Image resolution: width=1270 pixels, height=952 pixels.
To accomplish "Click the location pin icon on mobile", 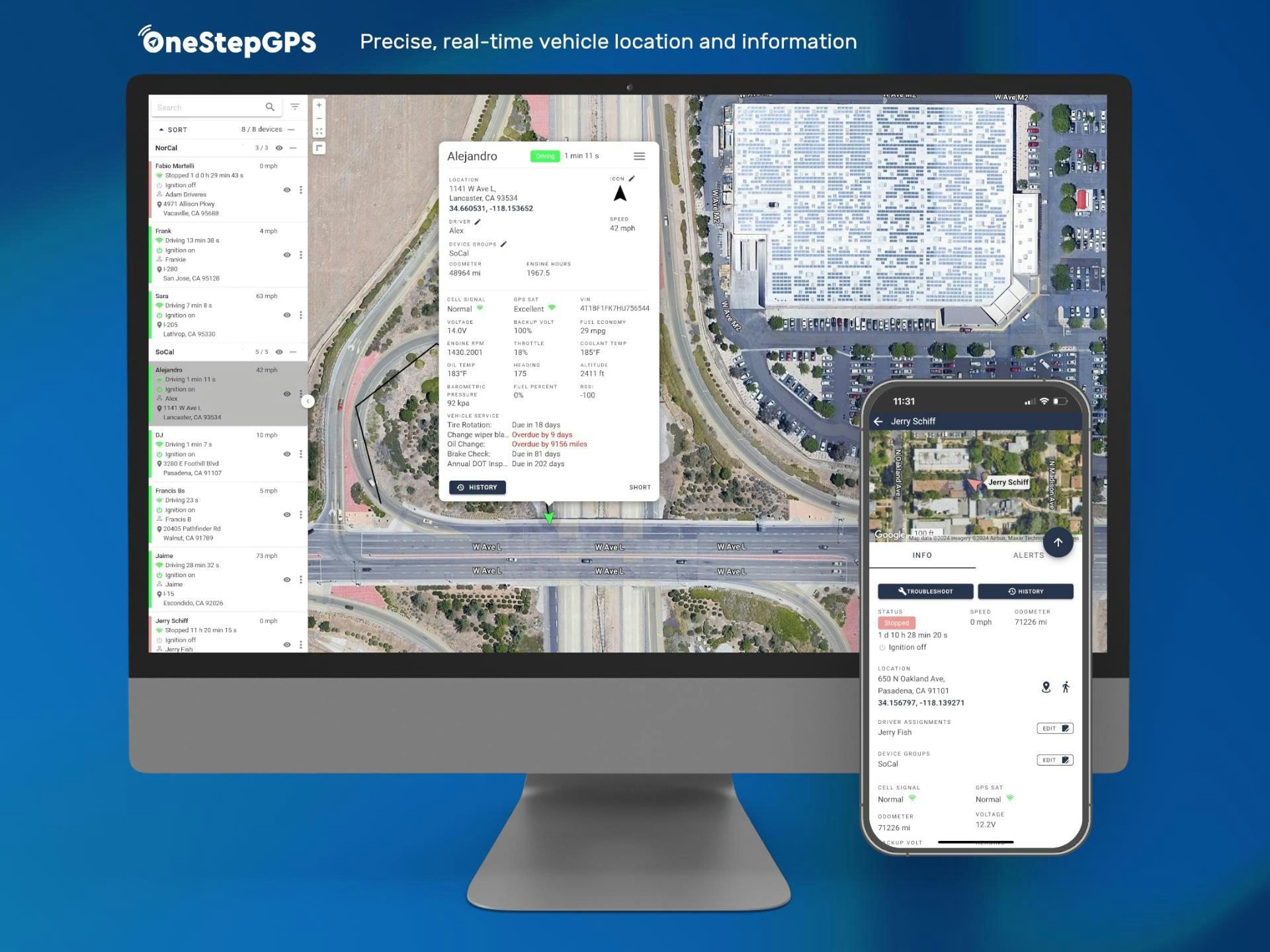I will point(1040,687).
